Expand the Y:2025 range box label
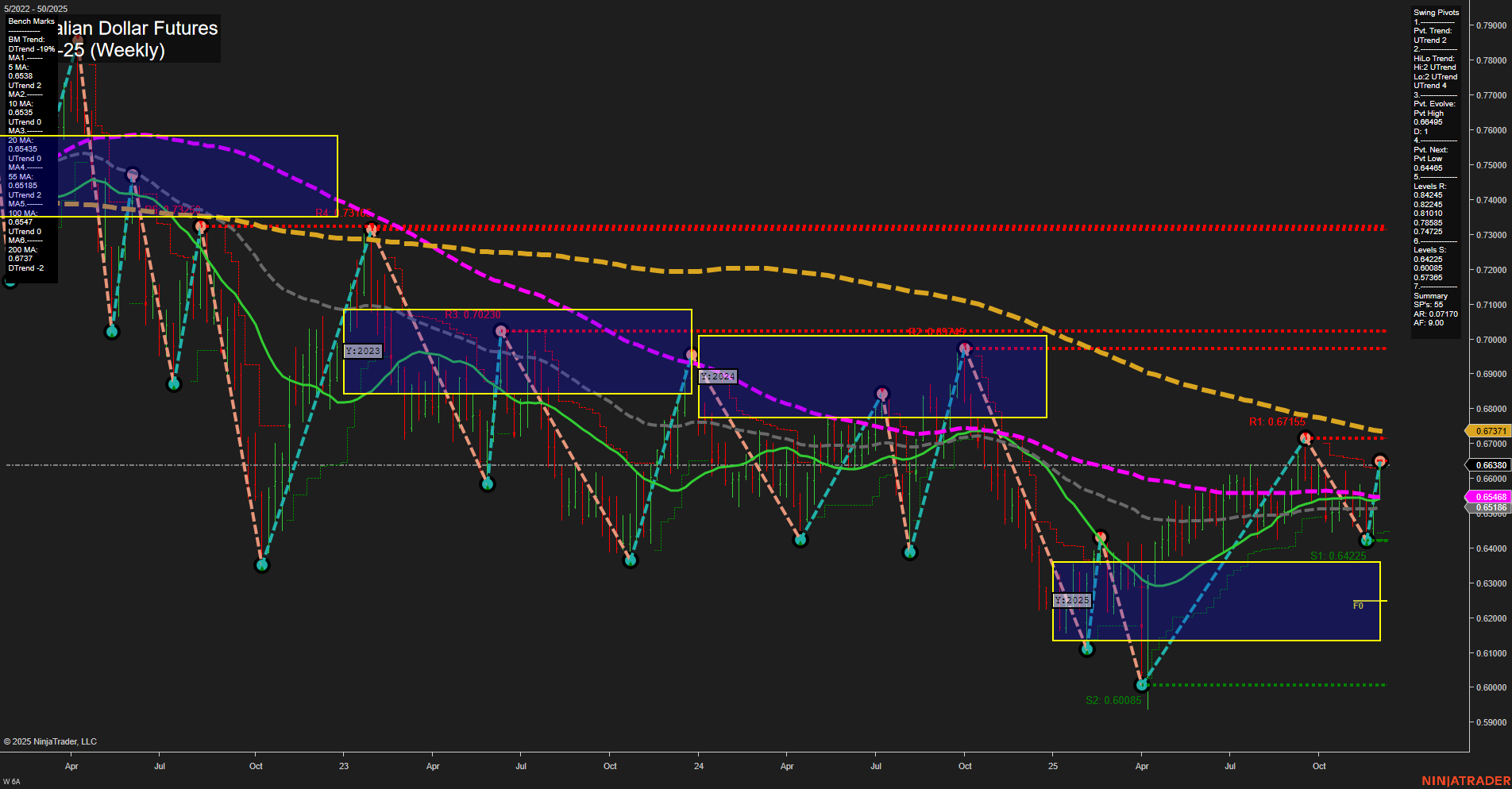 click(1070, 600)
